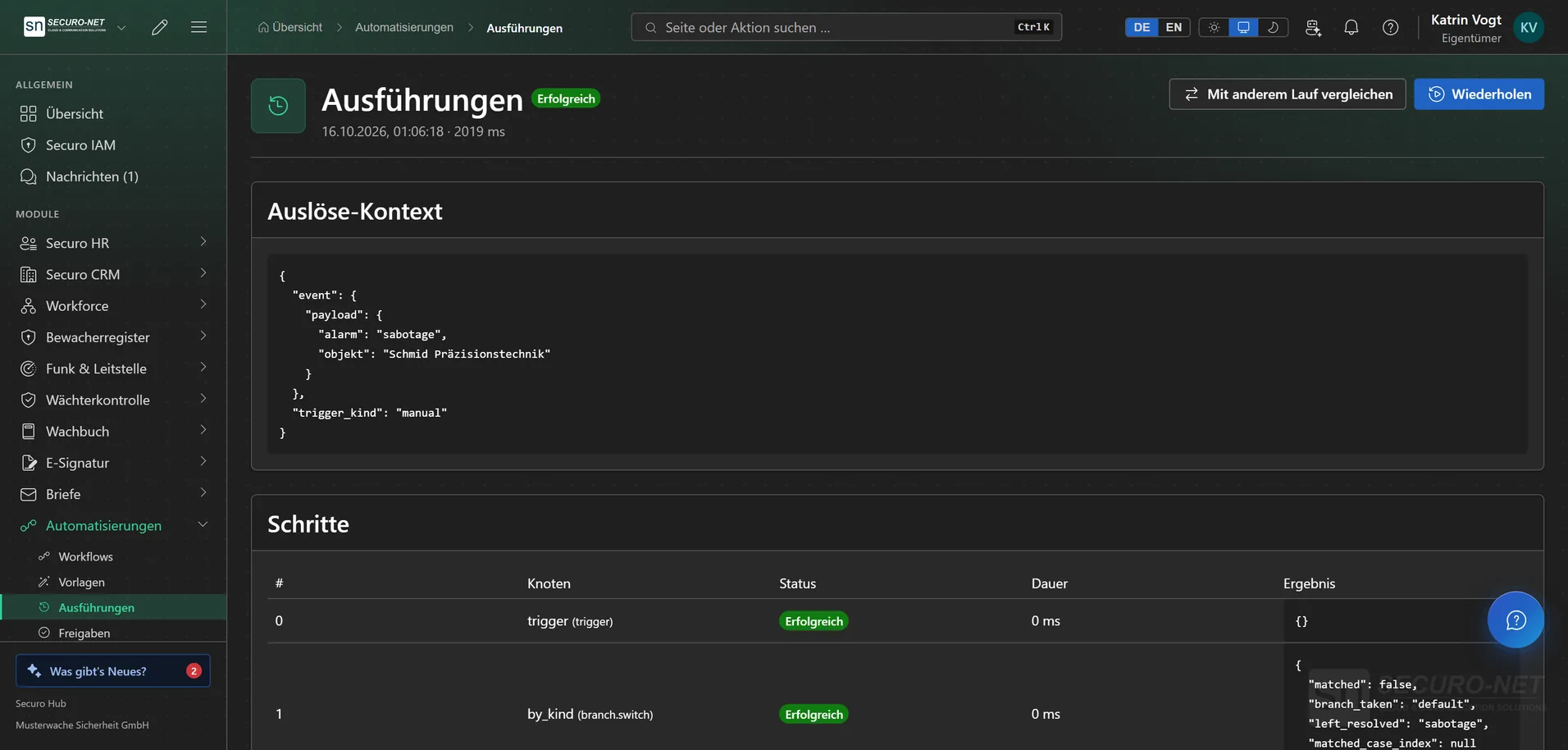Click Funk & Leitstelle icon
Image resolution: width=1568 pixels, height=750 pixels.
coord(29,368)
